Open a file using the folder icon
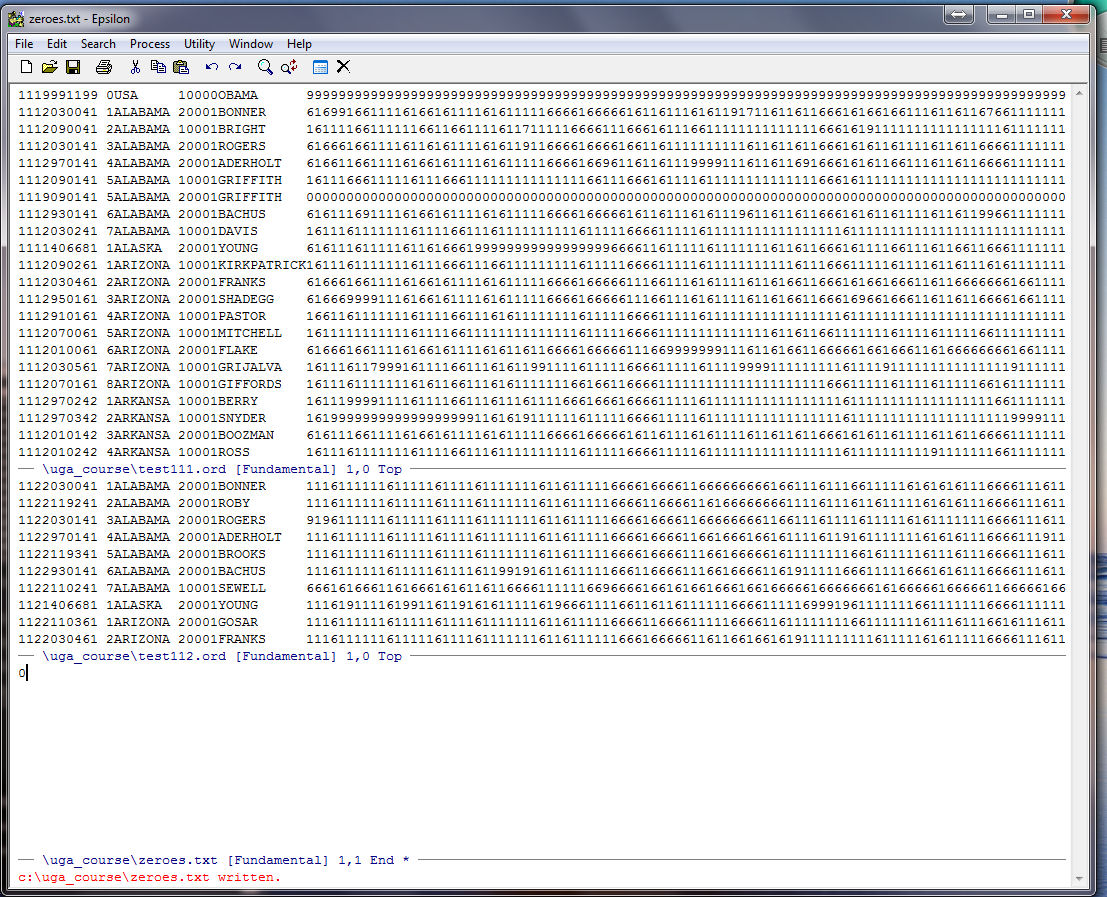The image size is (1107, 897). coord(49,67)
